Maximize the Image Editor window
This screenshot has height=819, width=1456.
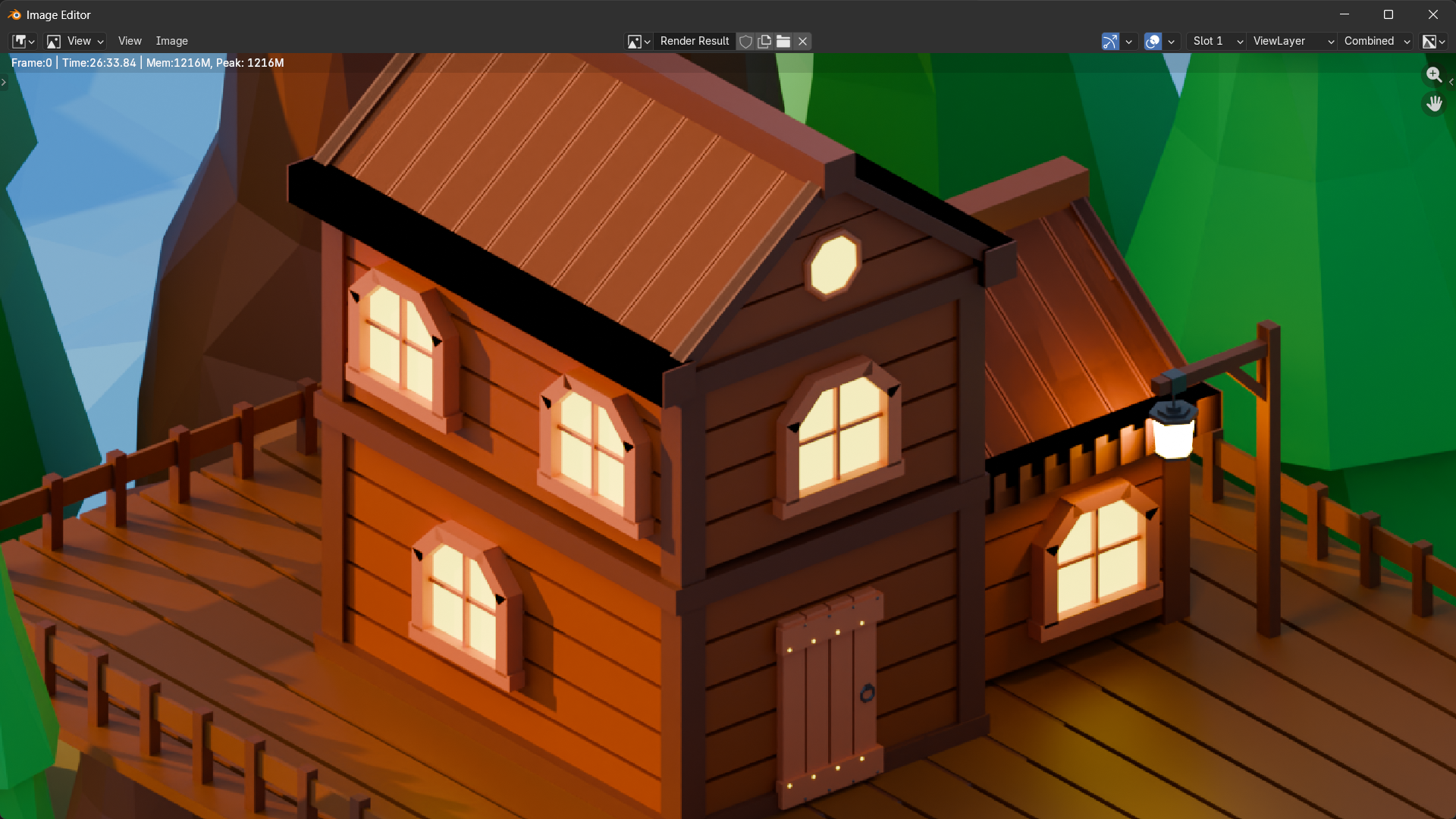tap(1389, 14)
